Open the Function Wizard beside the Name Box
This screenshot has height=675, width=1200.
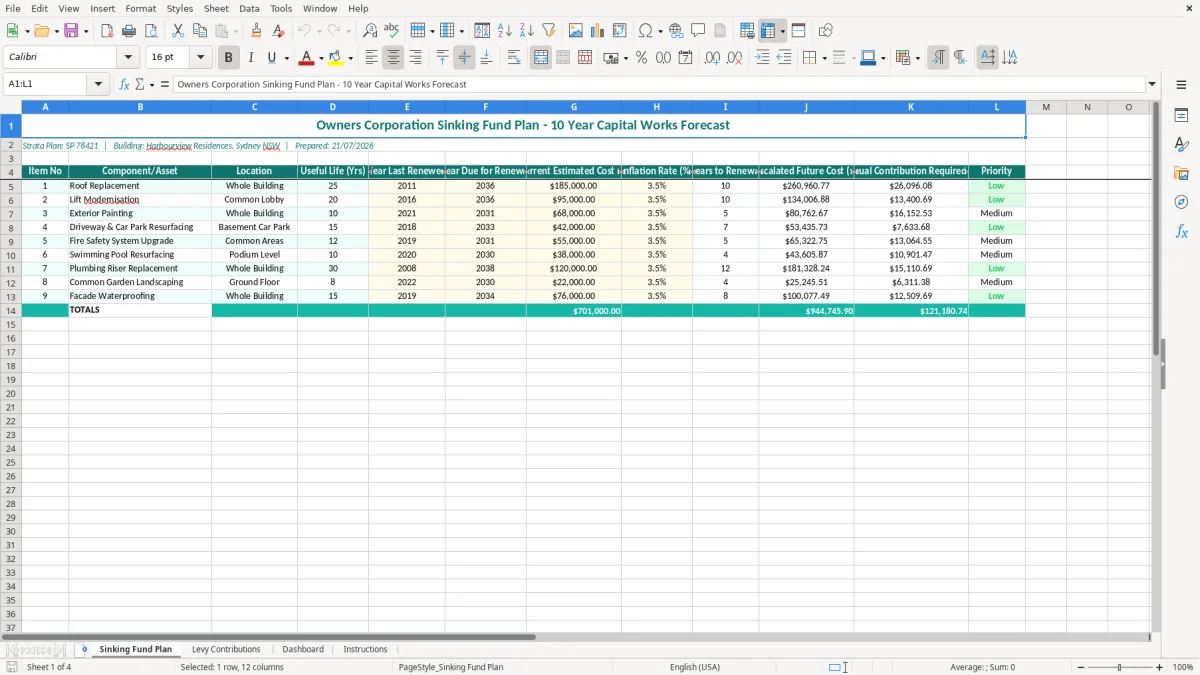click(124, 85)
